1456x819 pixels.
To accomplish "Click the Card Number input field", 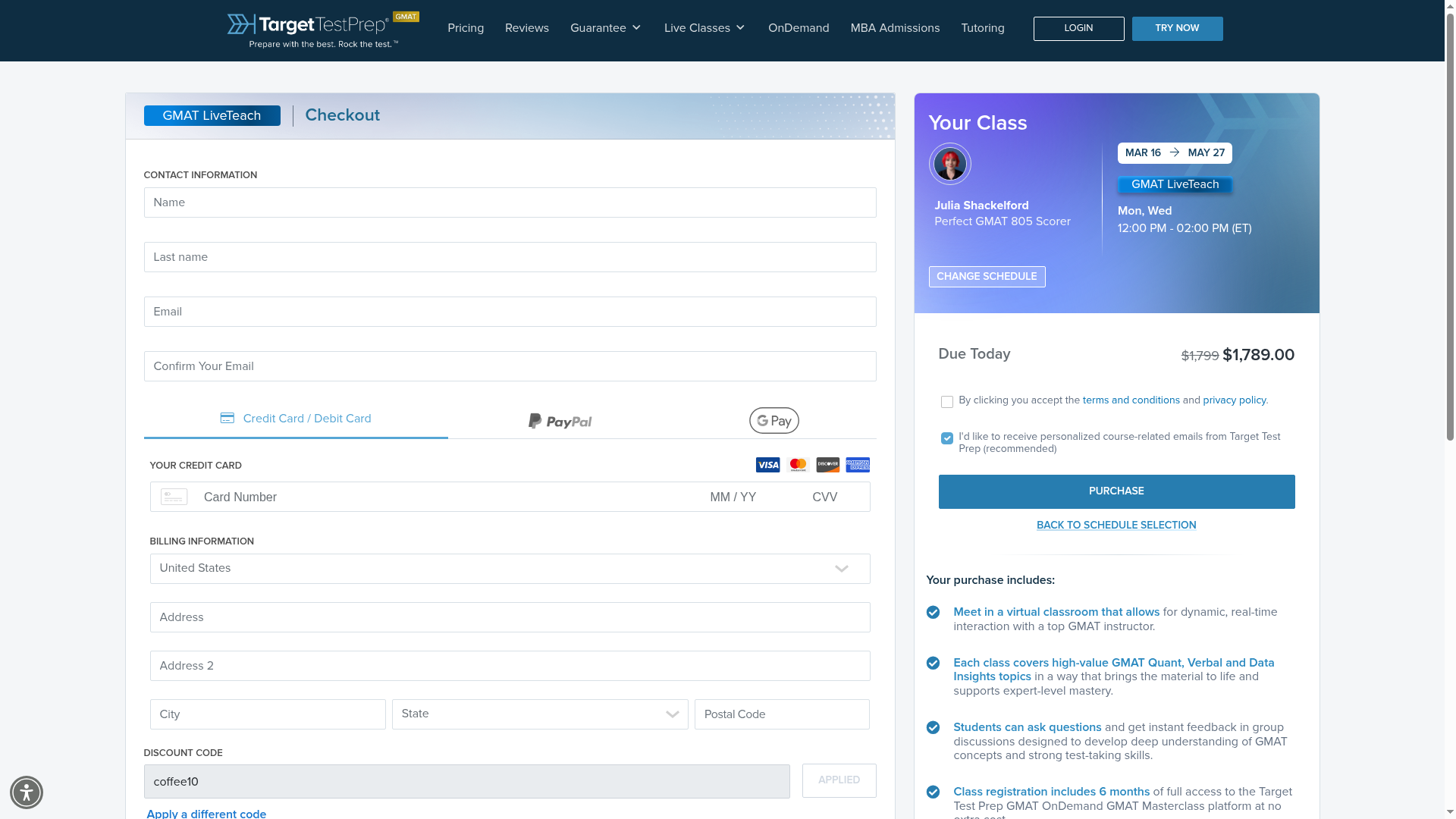I will coord(447,497).
